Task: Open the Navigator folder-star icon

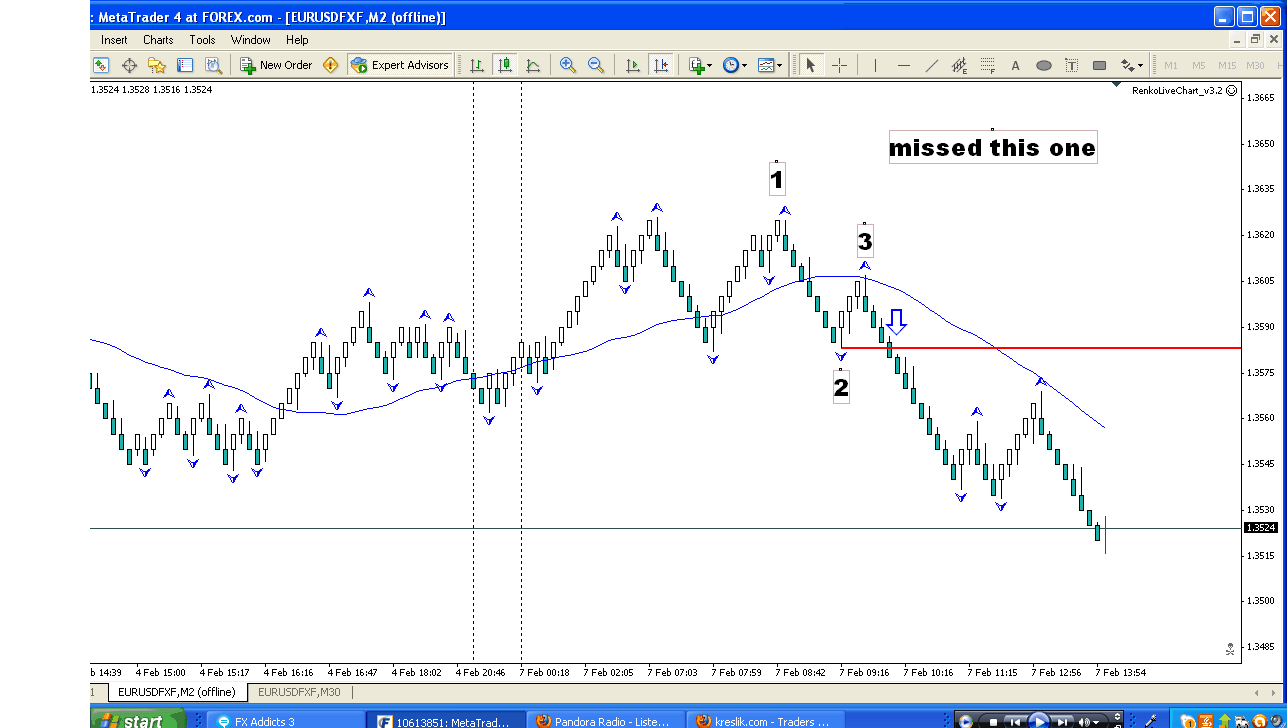Action: pos(157,65)
